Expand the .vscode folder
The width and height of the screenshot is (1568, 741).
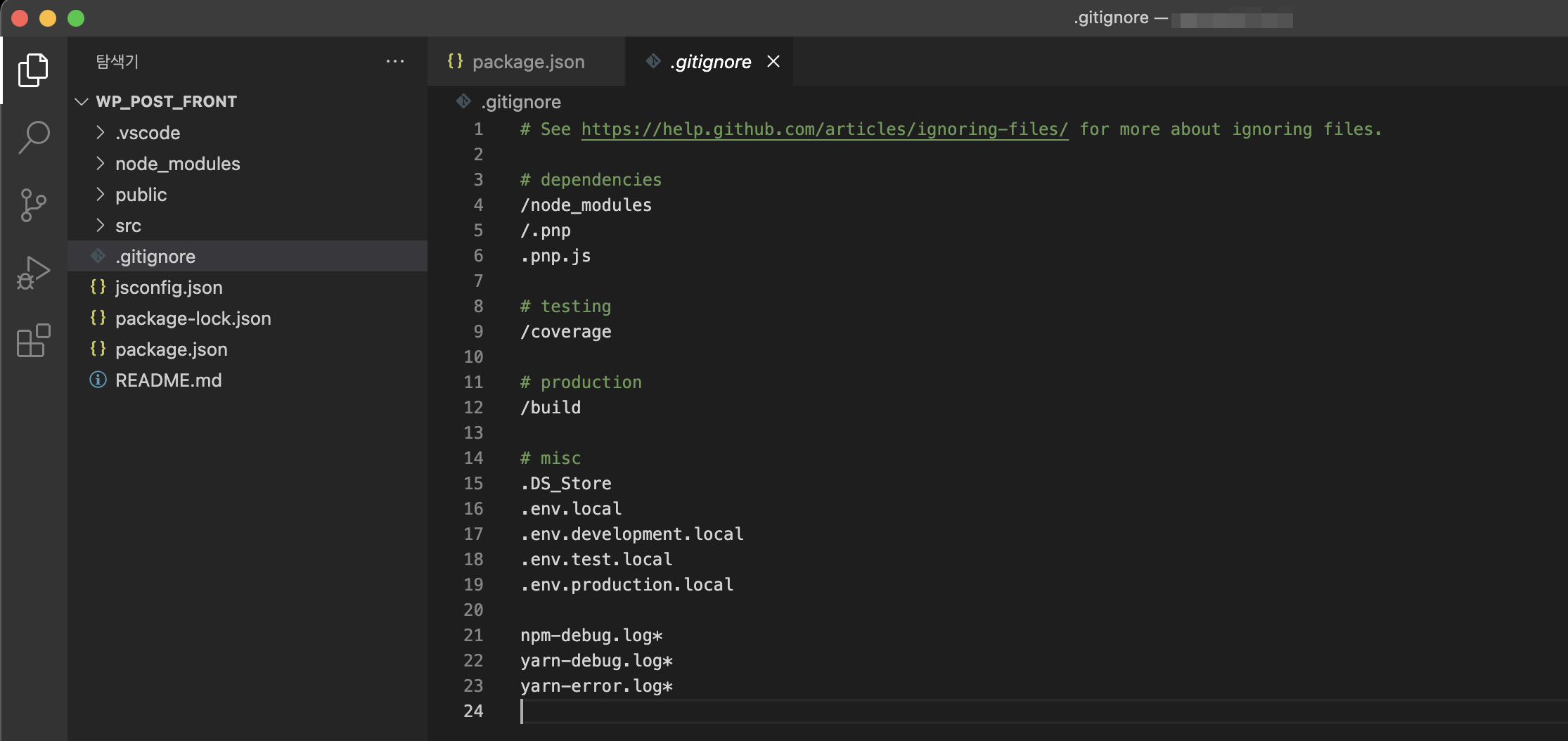[x=100, y=132]
